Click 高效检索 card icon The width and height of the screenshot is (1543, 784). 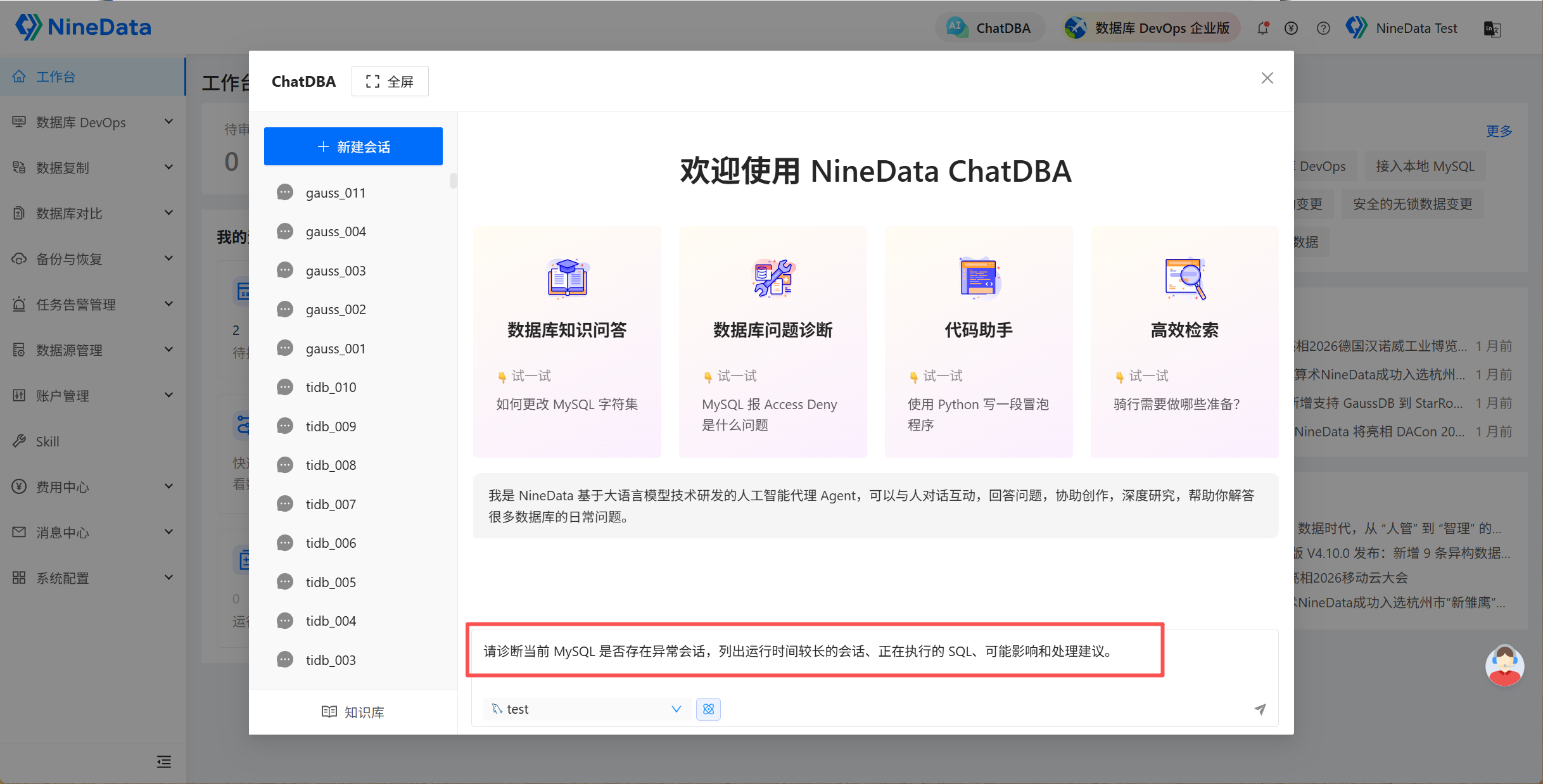pyautogui.click(x=1184, y=277)
